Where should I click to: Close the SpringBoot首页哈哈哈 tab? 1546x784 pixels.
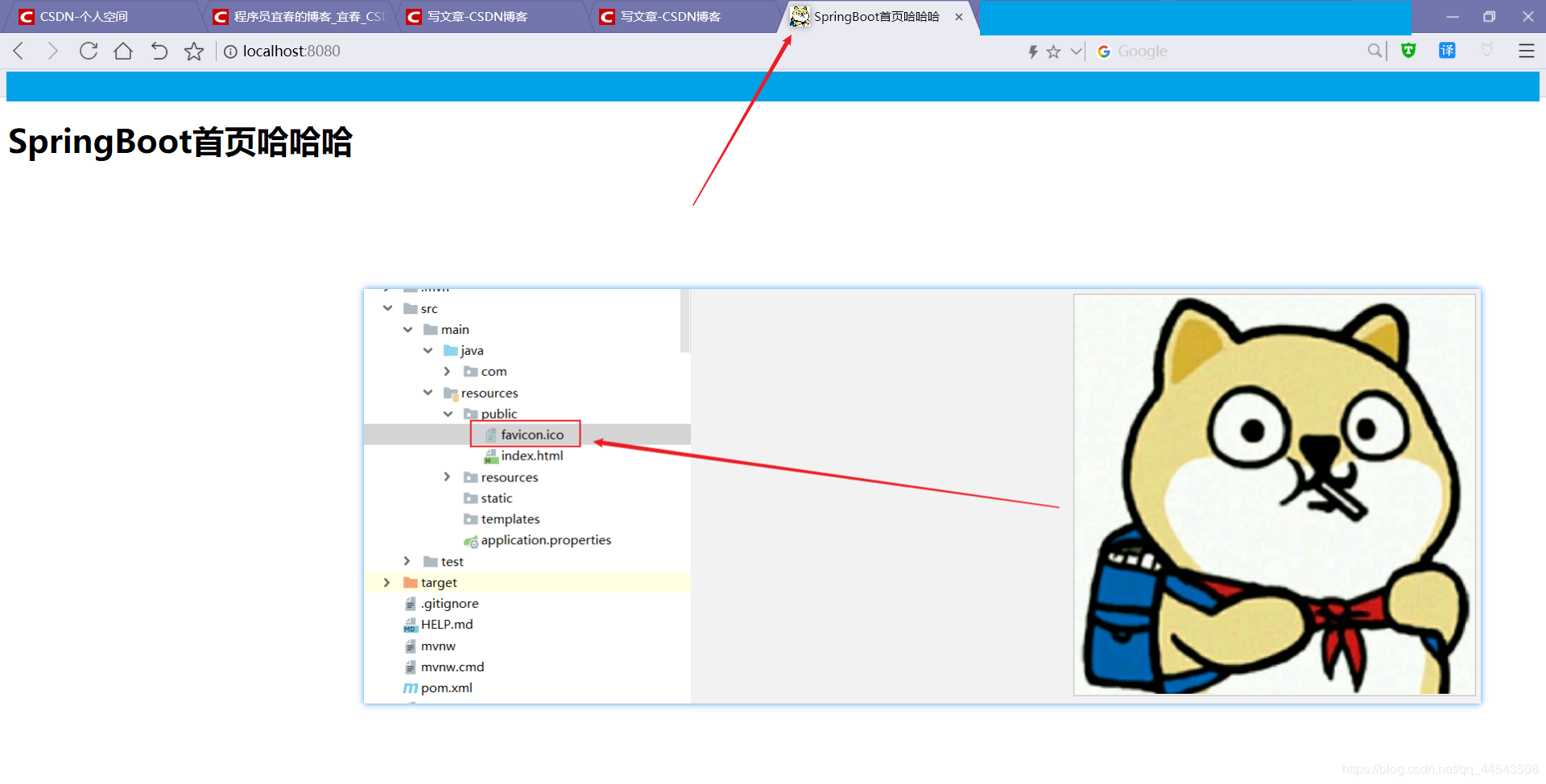(x=959, y=17)
